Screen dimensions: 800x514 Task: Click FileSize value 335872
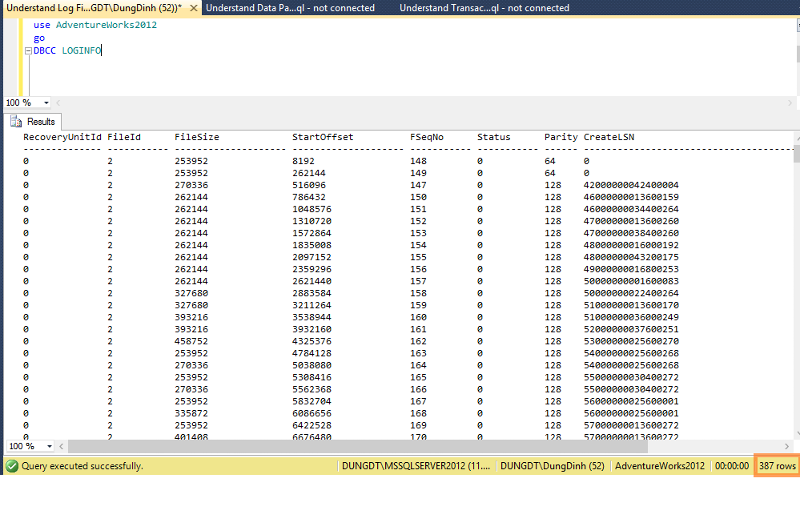tap(191, 413)
